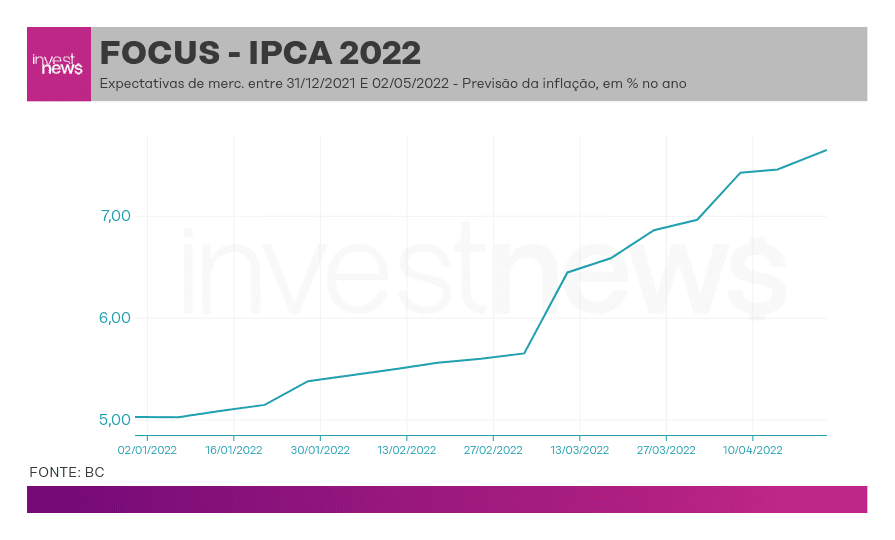Click the FONTE: BC source text
This screenshot has width=895, height=540.
tap(67, 473)
